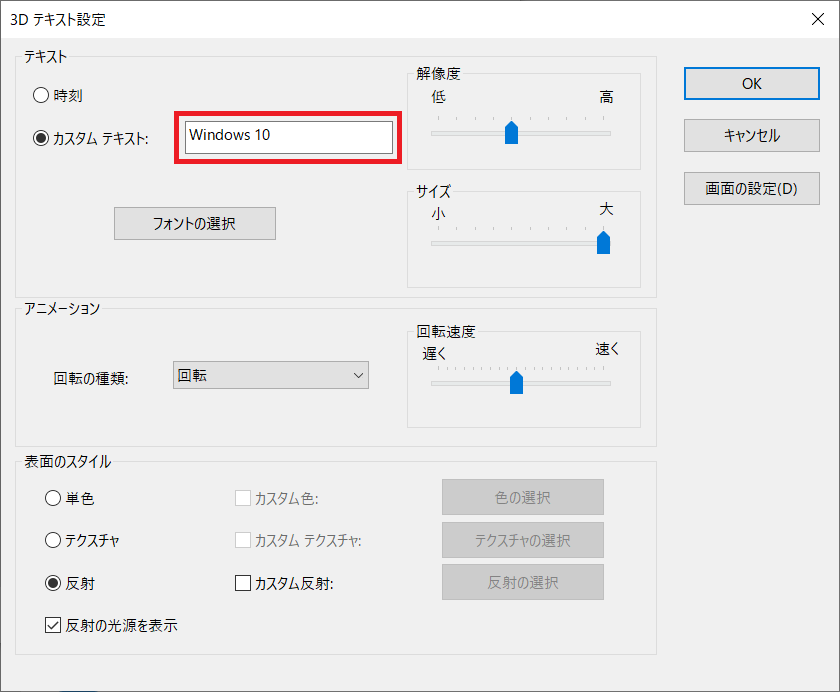Click the 解像度 resolution slider thumb
The width and height of the screenshot is (840, 692).
[x=512, y=133]
